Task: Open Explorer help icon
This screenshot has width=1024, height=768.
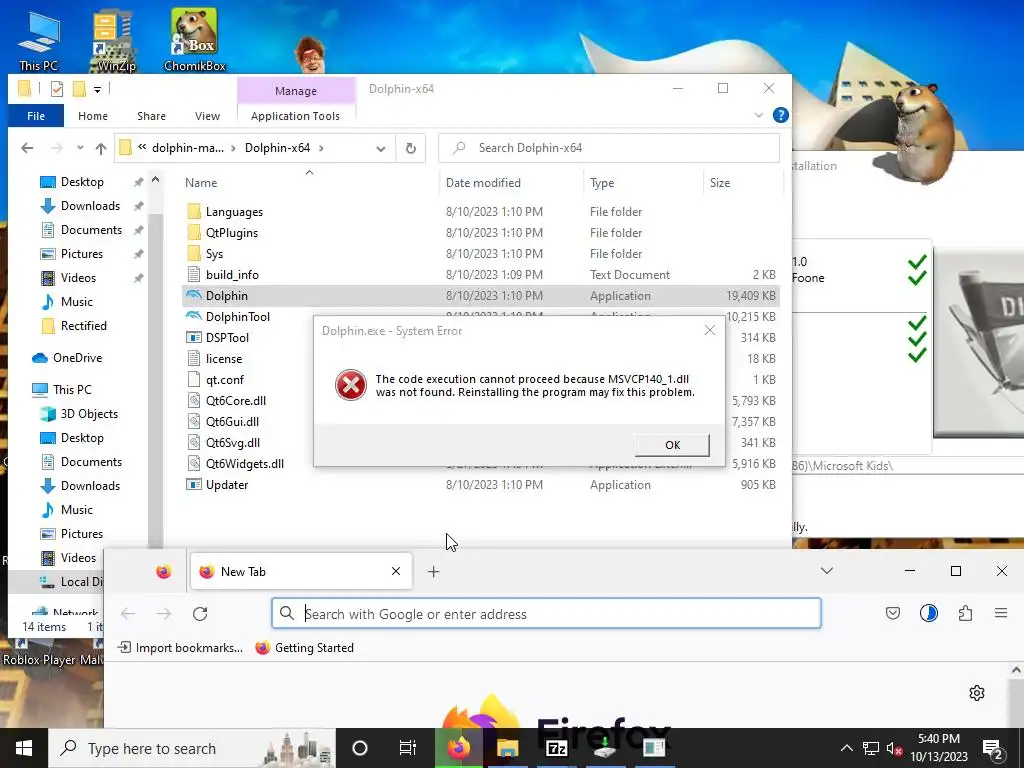Action: [x=780, y=115]
